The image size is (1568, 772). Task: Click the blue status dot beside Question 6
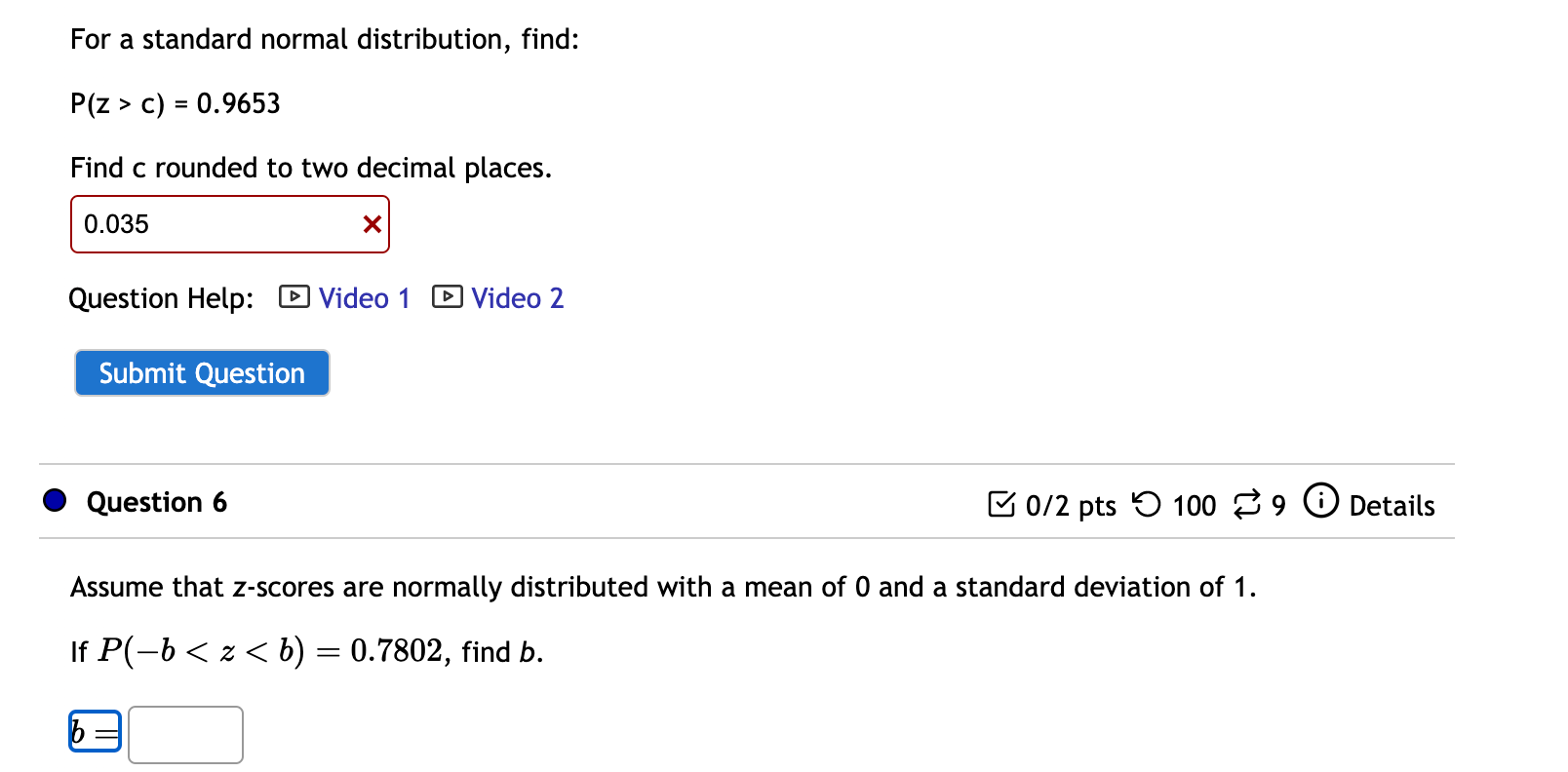coord(56,501)
